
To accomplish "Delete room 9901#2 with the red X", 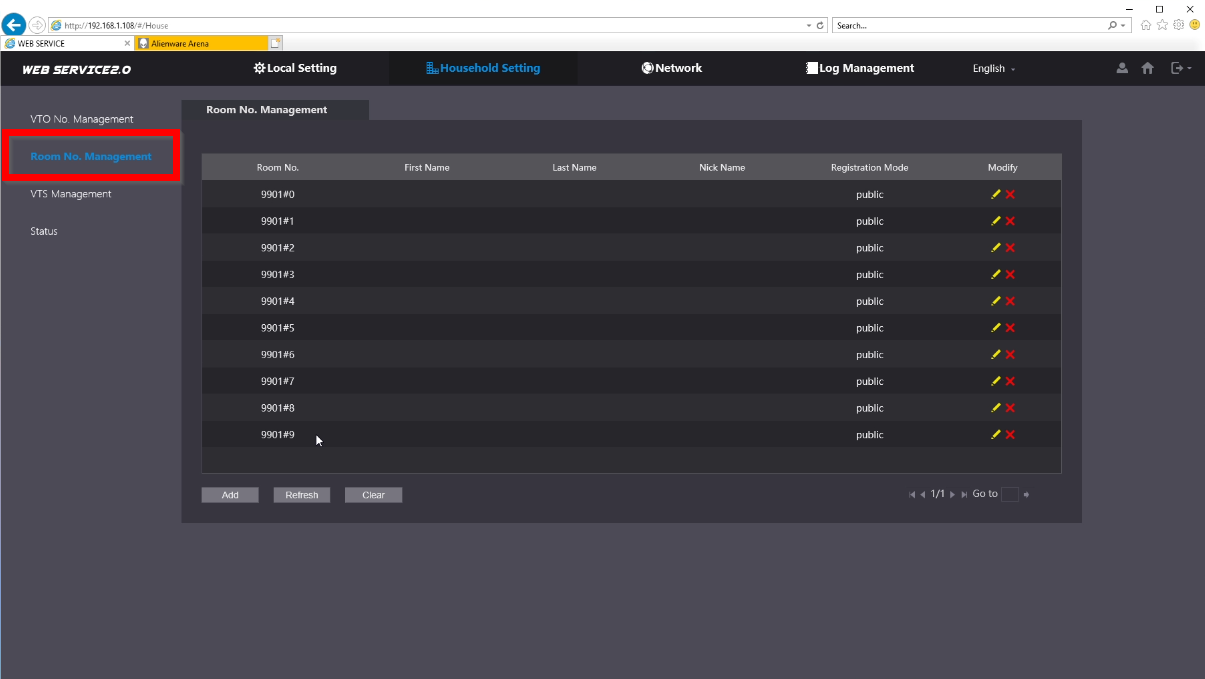I will (x=1010, y=248).
